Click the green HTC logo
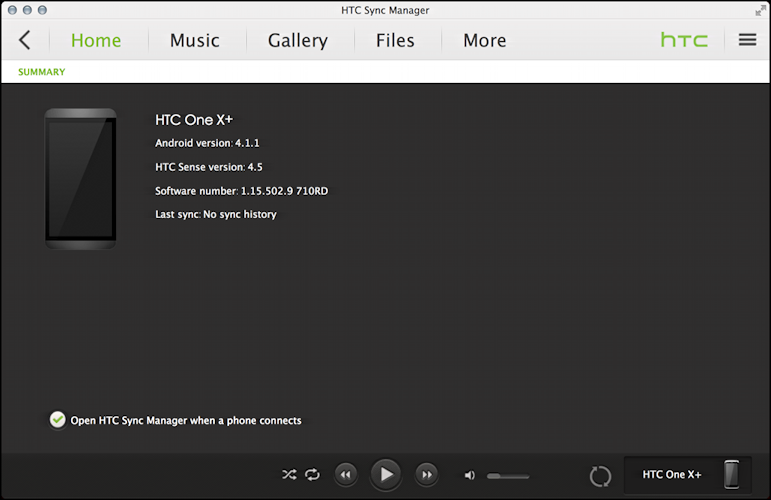 684,40
